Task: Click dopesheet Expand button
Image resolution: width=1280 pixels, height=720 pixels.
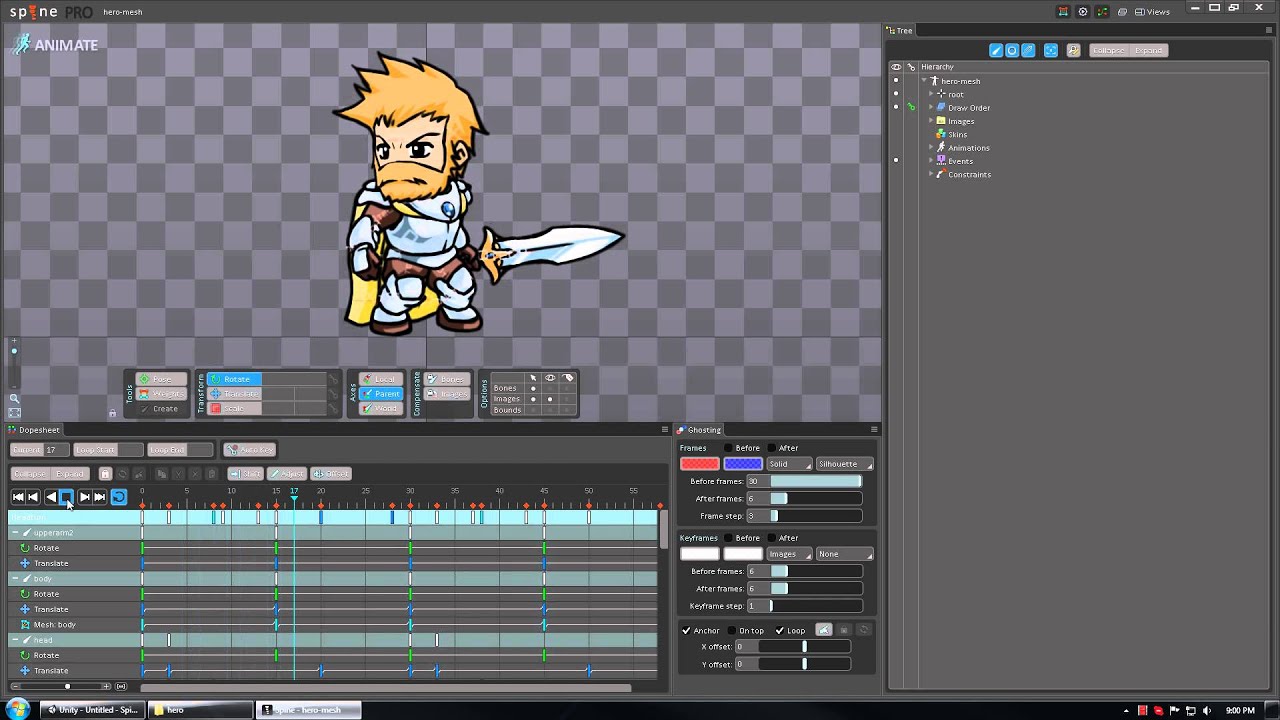Action: 70,474
